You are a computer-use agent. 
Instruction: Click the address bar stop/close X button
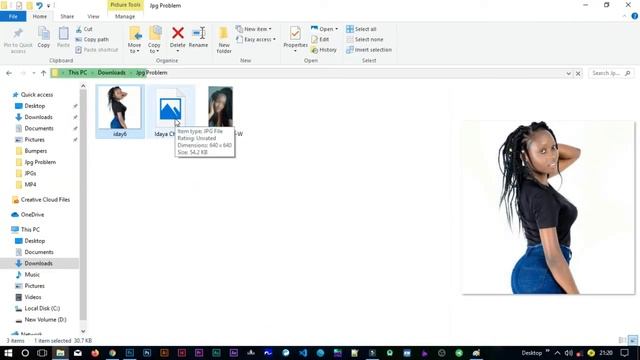(x=578, y=73)
